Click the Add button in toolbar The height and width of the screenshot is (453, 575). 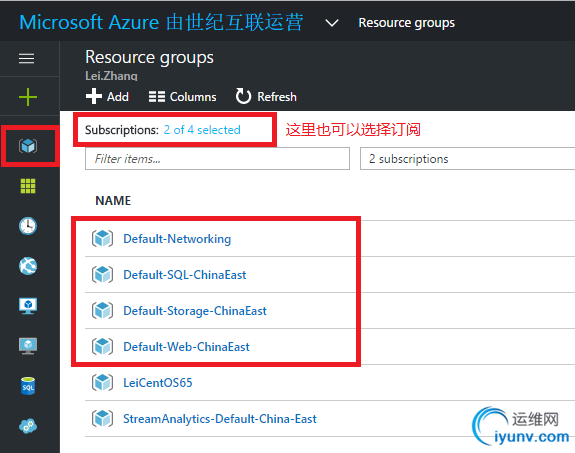107,96
